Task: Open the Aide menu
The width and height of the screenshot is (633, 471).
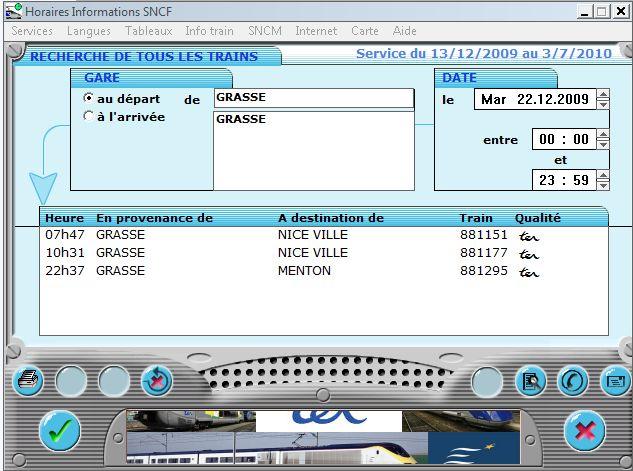Action: coord(405,31)
